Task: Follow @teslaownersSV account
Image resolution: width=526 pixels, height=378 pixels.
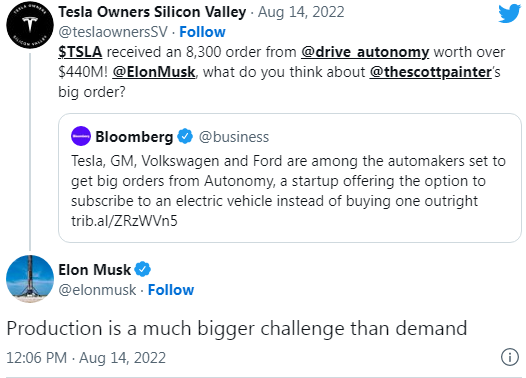Action: pyautogui.click(x=202, y=32)
